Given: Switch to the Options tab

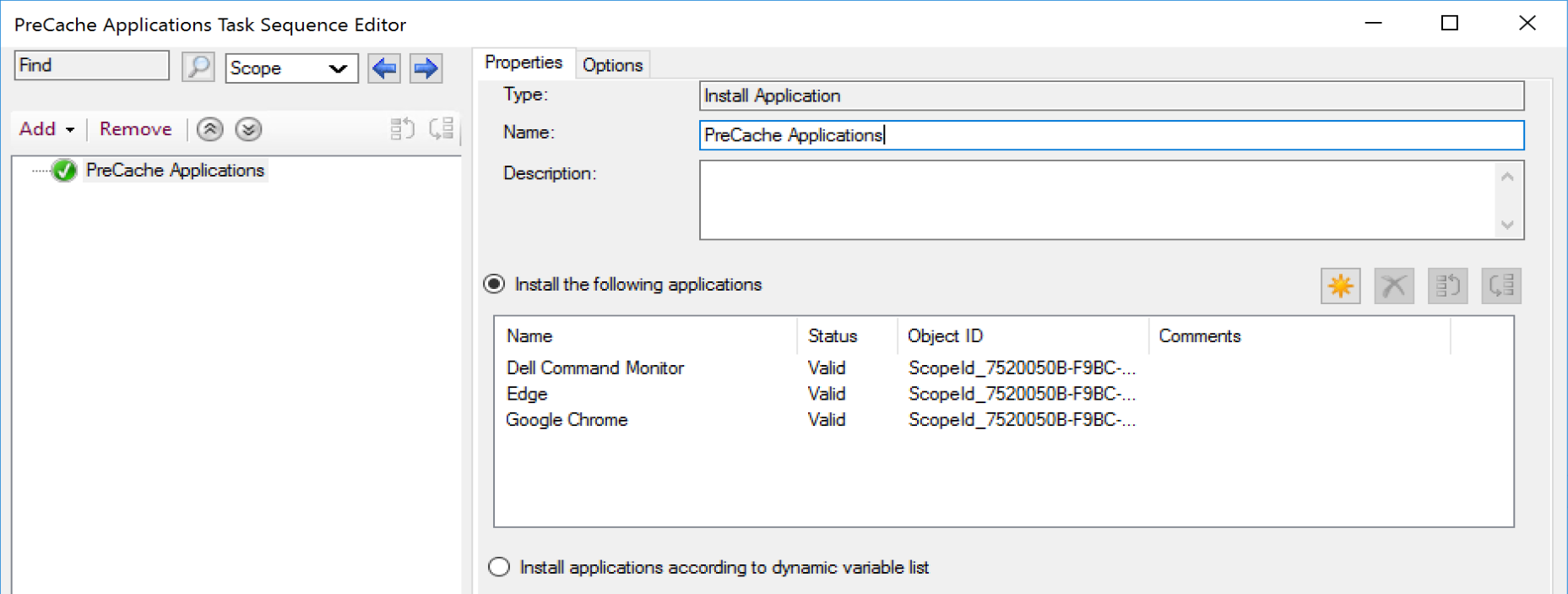Looking at the screenshot, I should pyautogui.click(x=612, y=65).
